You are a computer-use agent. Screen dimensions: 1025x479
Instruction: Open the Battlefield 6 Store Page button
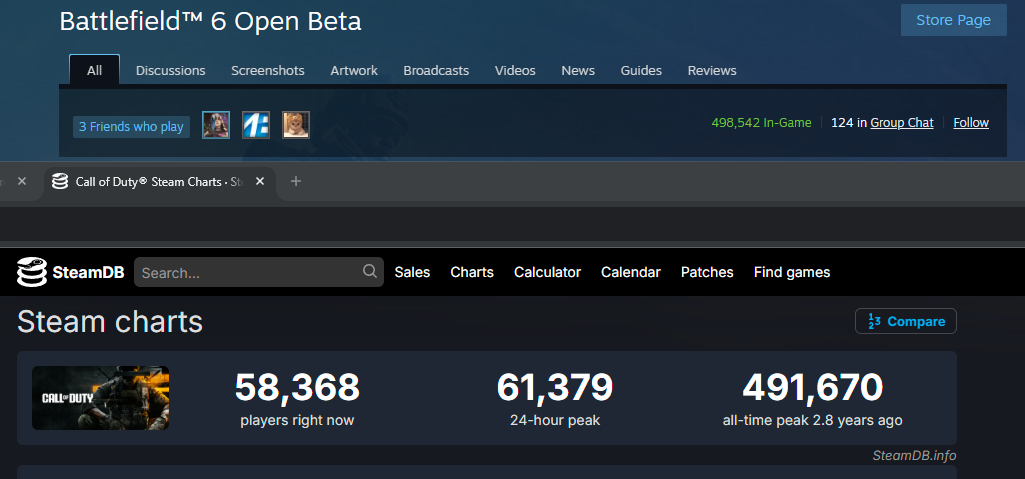coord(953,20)
